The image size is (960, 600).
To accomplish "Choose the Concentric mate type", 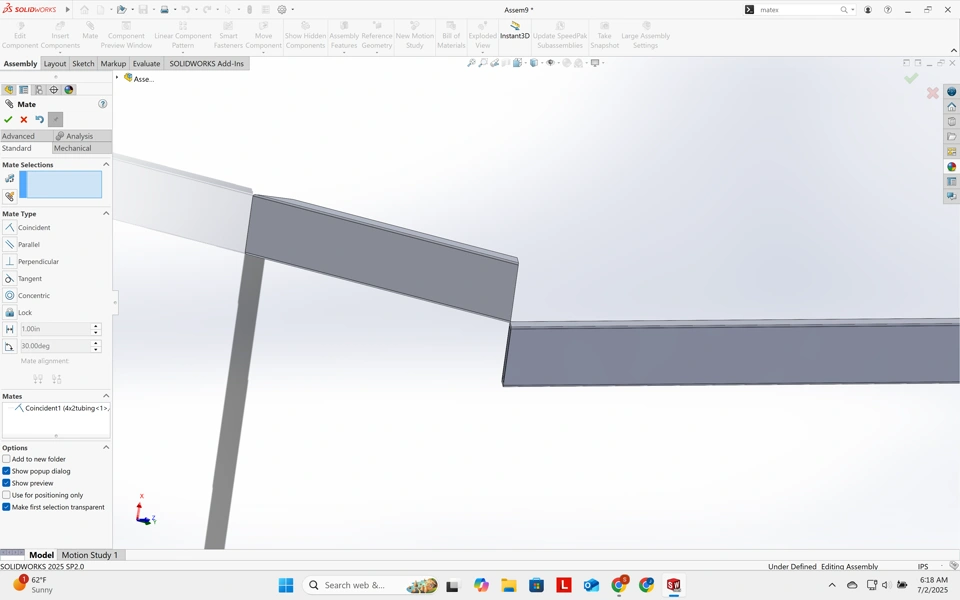I will tap(33, 296).
